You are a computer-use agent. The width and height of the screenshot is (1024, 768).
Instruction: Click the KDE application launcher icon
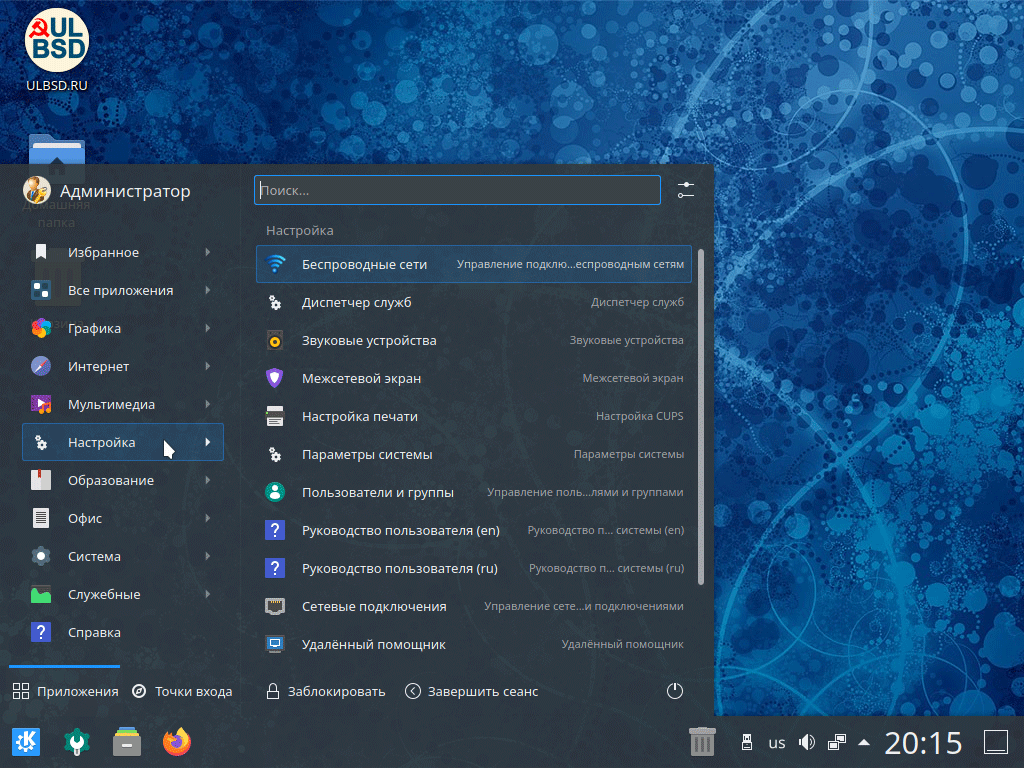(25, 742)
